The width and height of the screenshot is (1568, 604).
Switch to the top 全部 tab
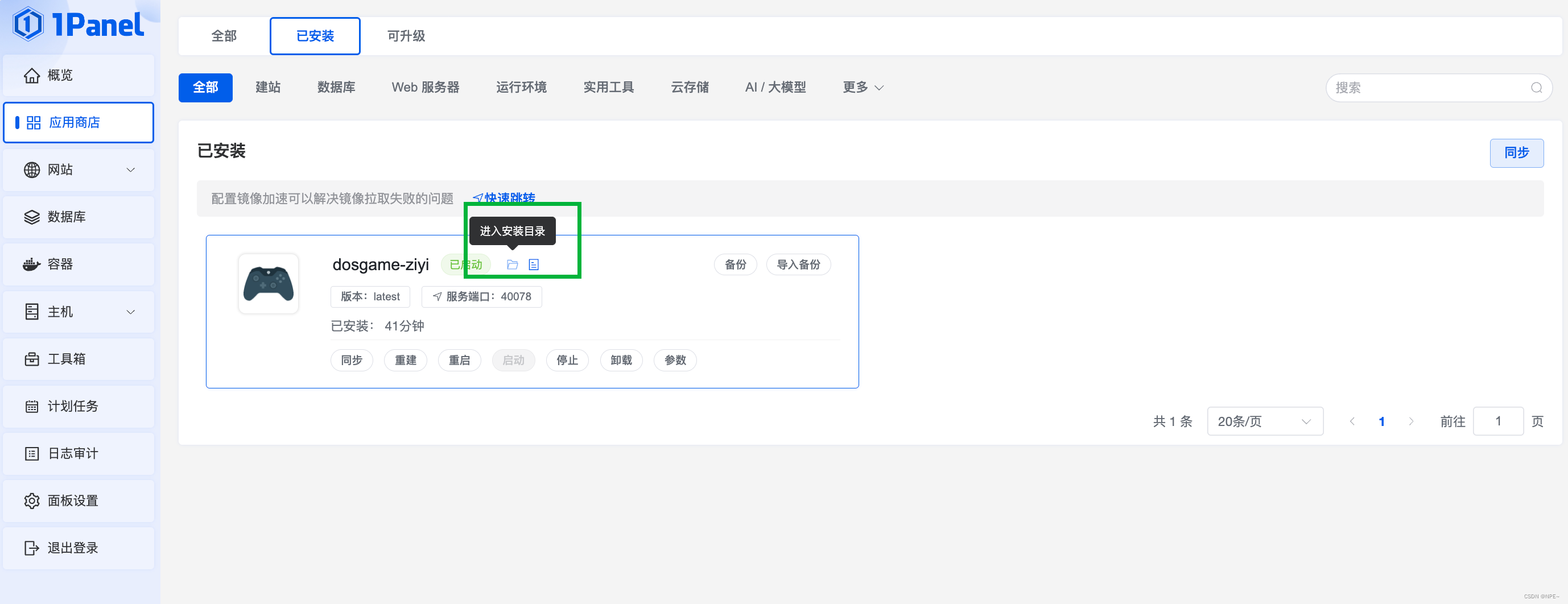coord(224,36)
